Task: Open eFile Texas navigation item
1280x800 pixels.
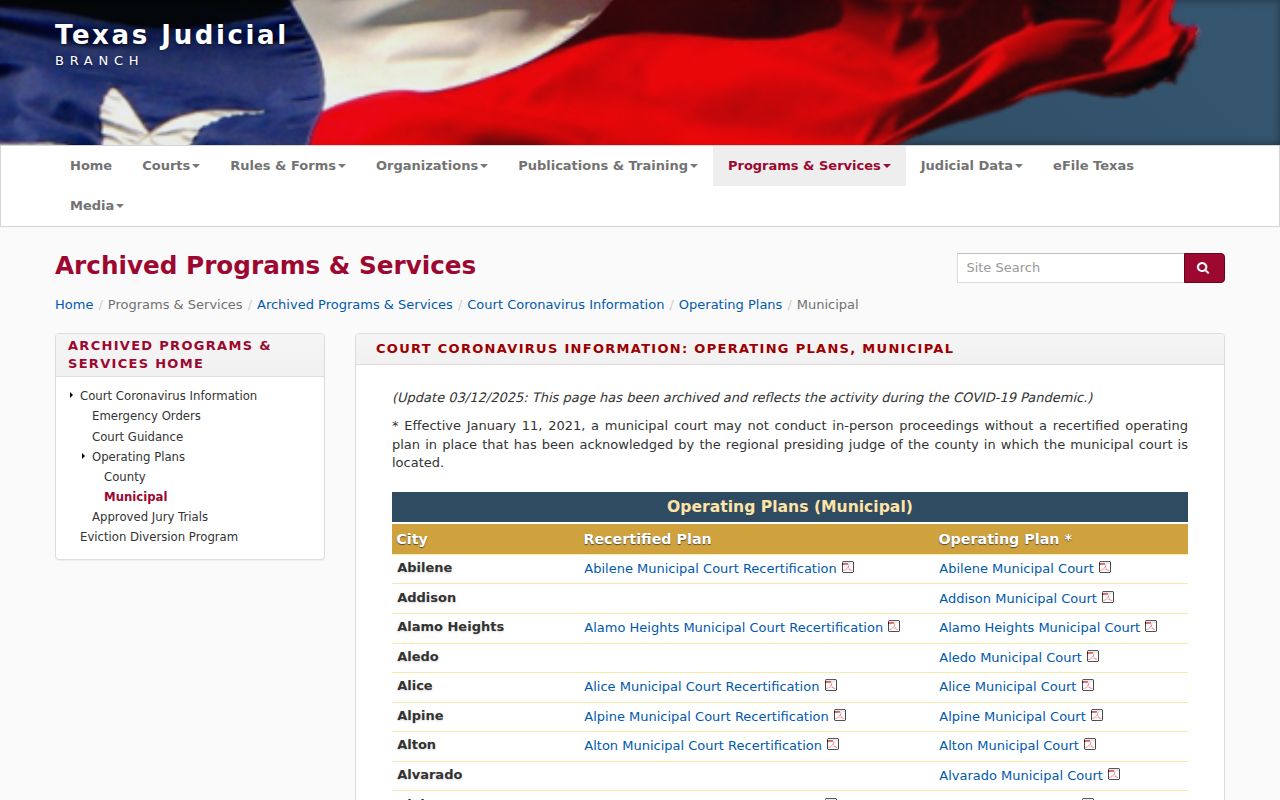Action: [1093, 166]
